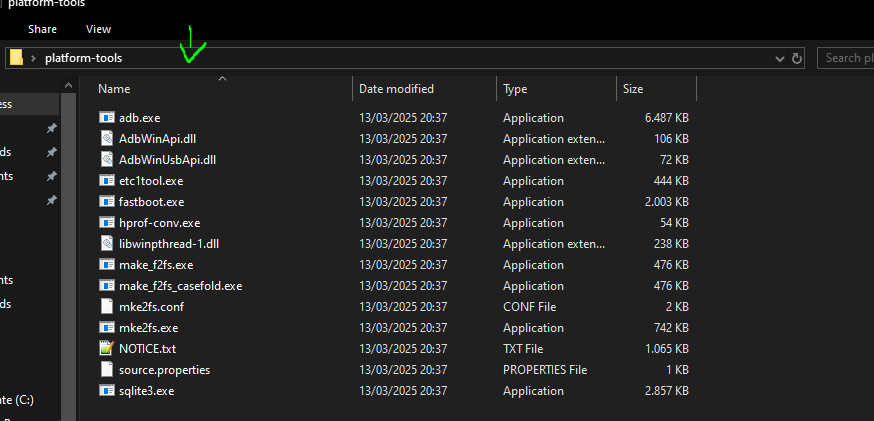Click the 2.003 KB size of fastboot.exe

(x=667, y=202)
